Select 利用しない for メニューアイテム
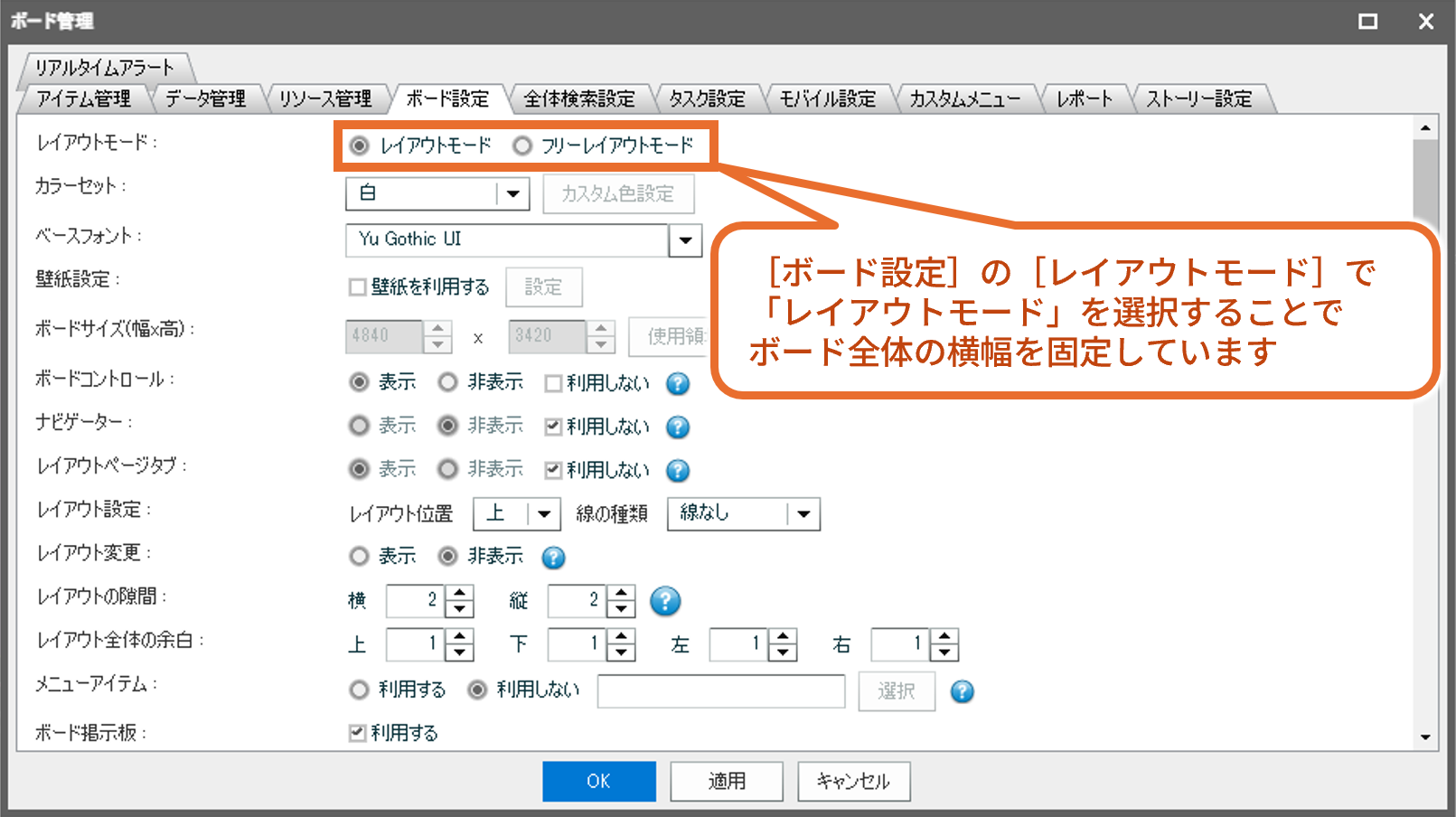 click(x=478, y=690)
